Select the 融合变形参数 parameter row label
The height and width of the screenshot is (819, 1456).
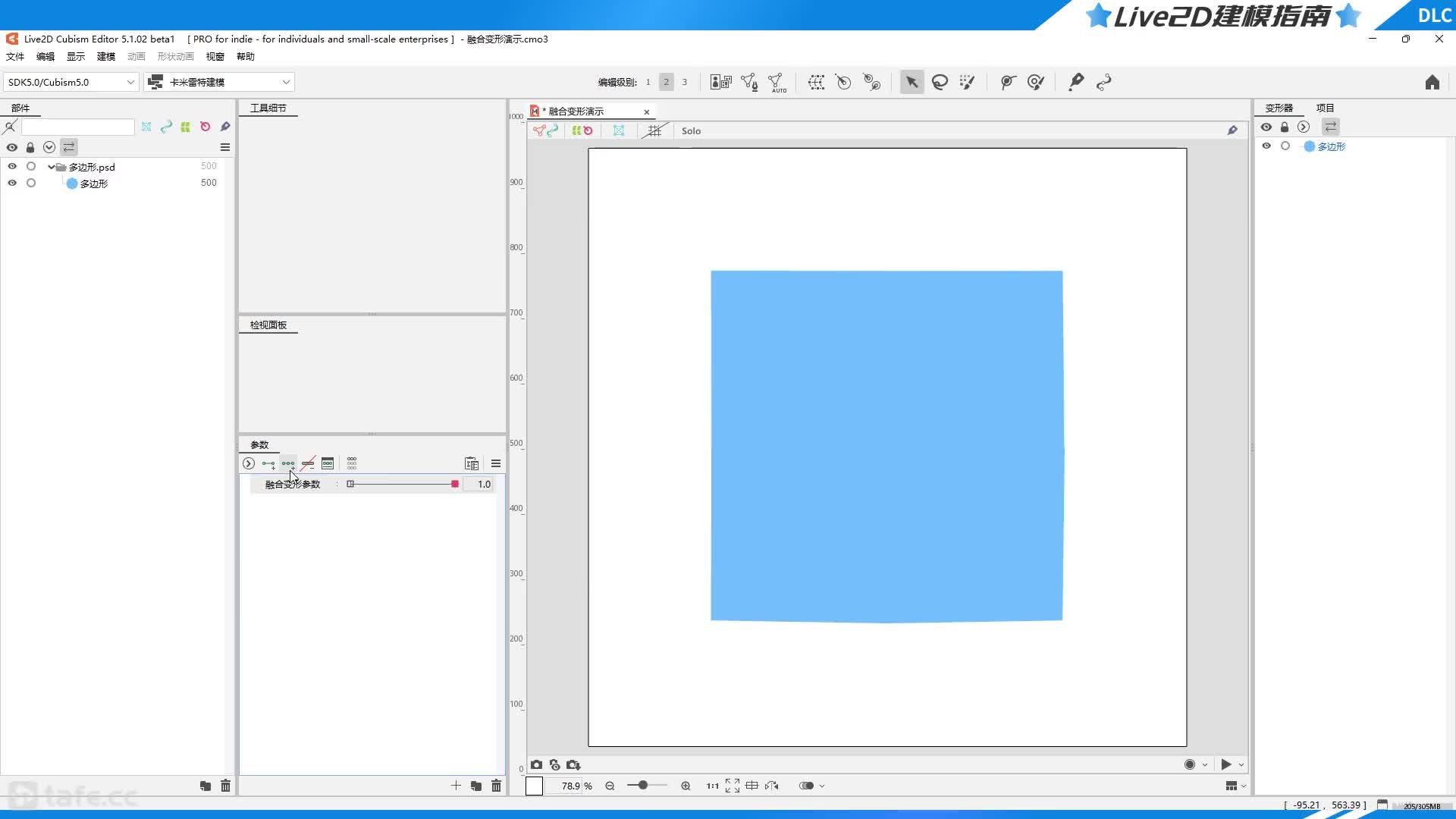pos(293,485)
